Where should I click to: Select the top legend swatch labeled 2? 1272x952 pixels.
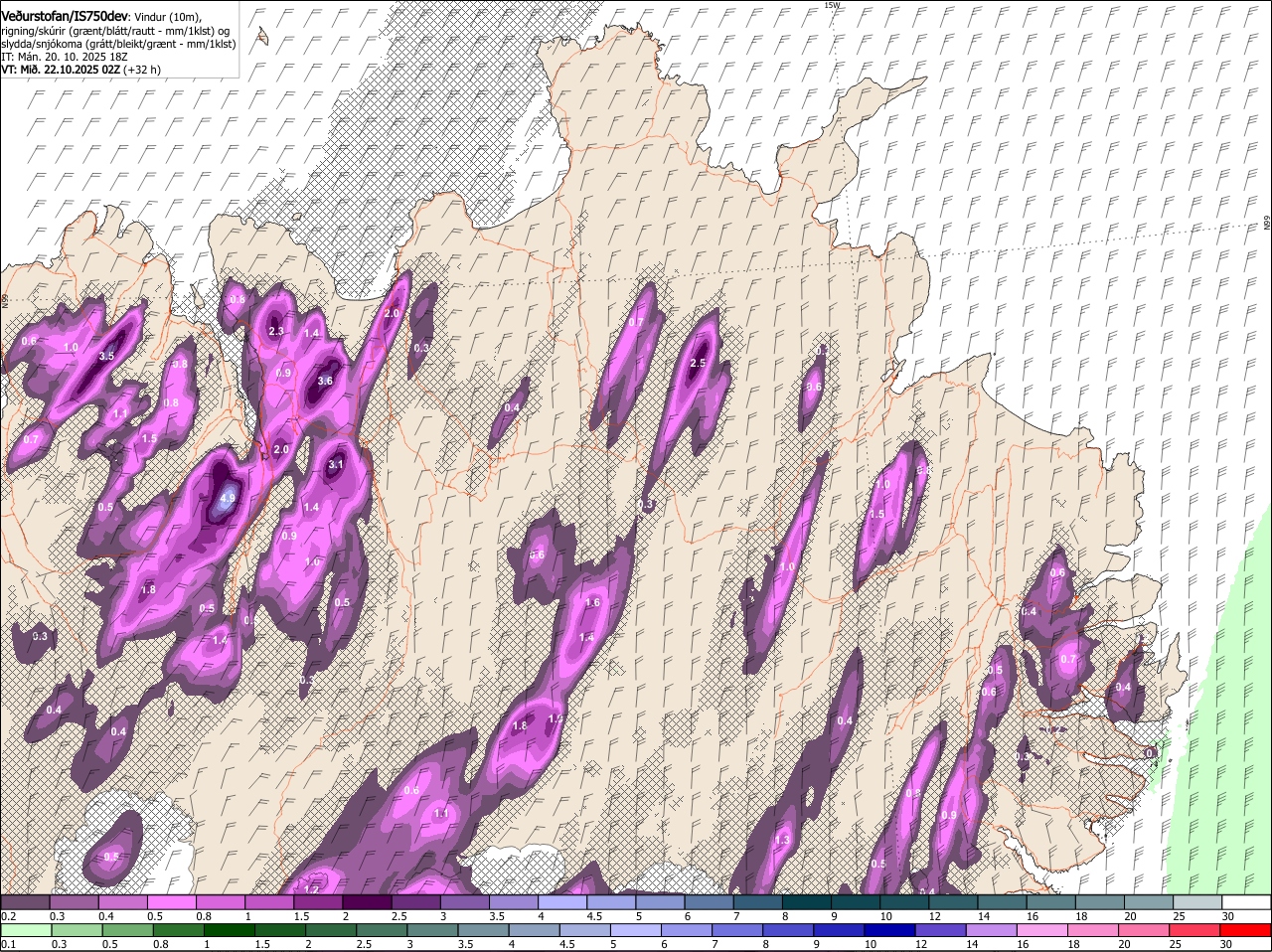[367, 901]
